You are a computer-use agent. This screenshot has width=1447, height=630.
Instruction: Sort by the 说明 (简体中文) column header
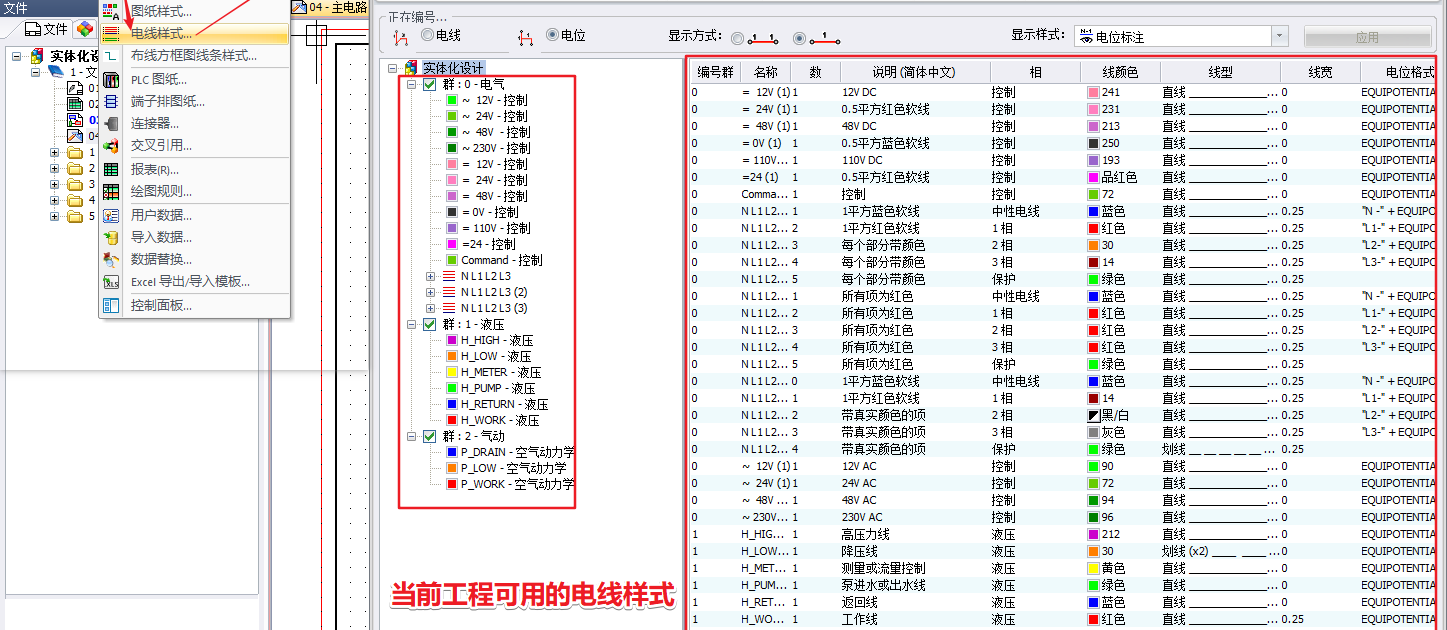[914, 72]
